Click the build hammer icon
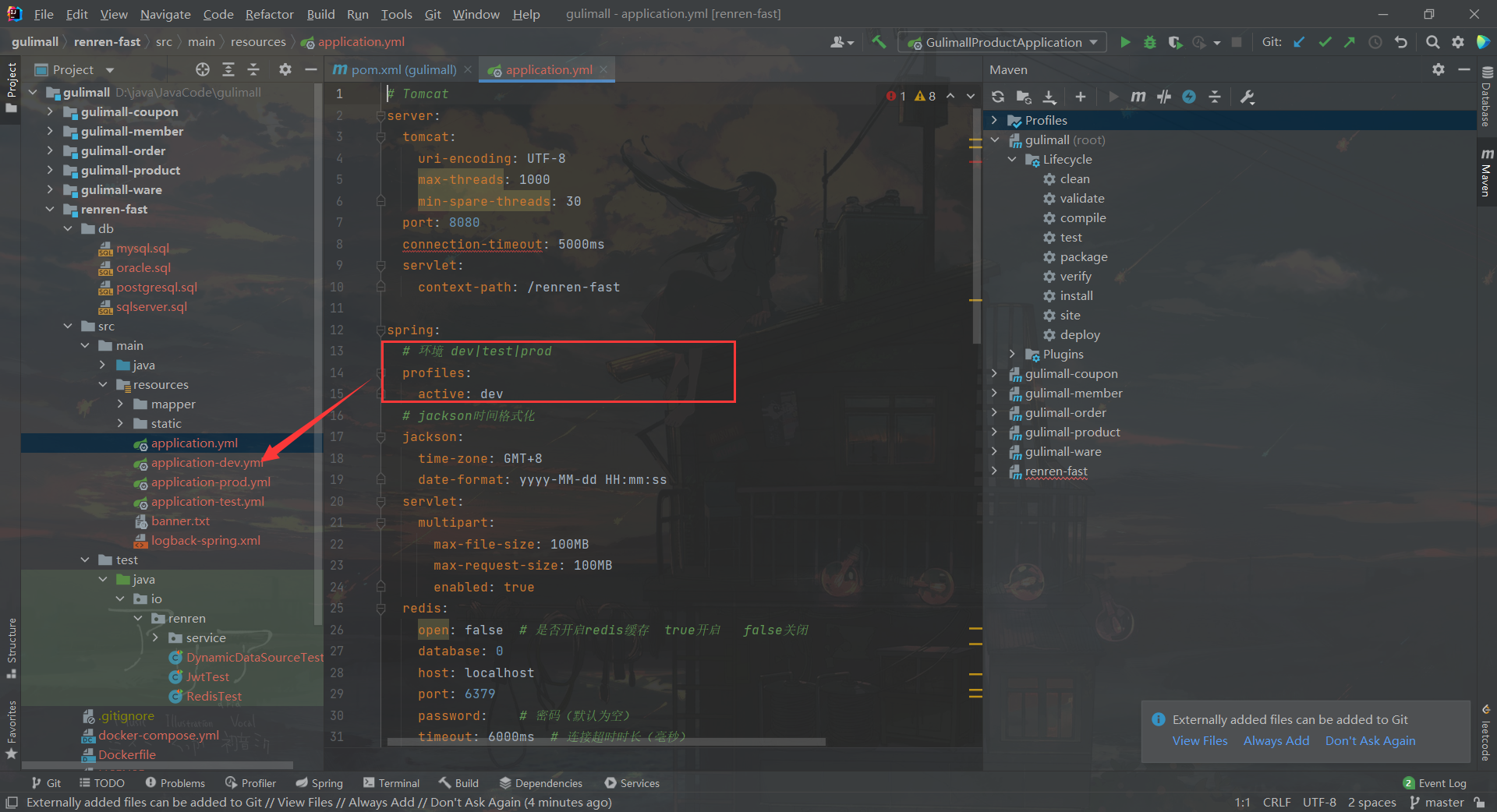1497x812 pixels. 879,42
